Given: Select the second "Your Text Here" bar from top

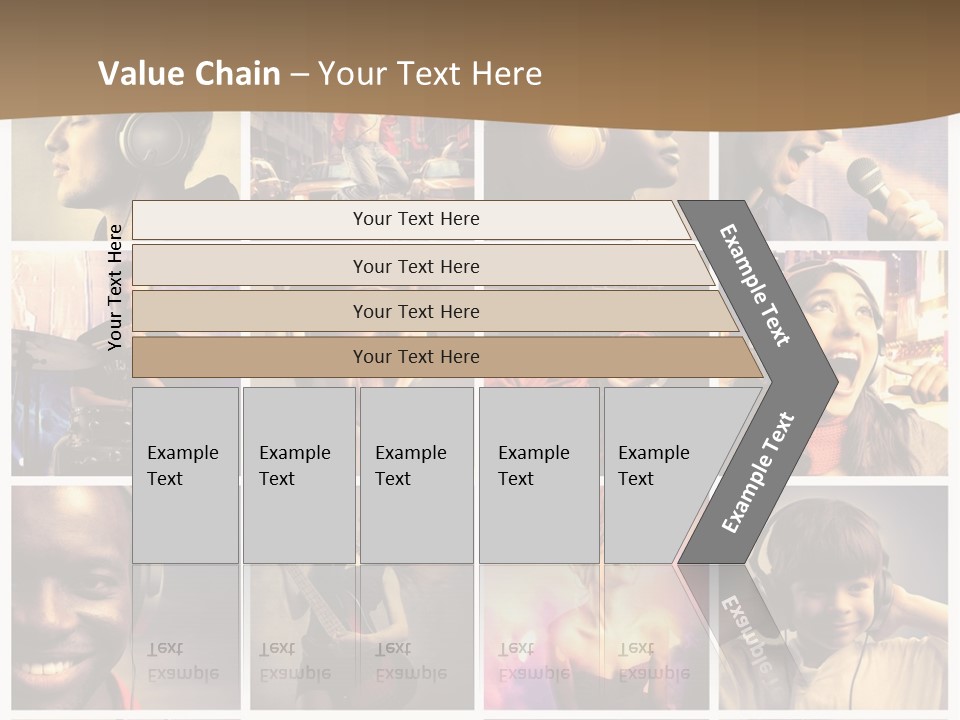Looking at the screenshot, I should pos(416,266).
